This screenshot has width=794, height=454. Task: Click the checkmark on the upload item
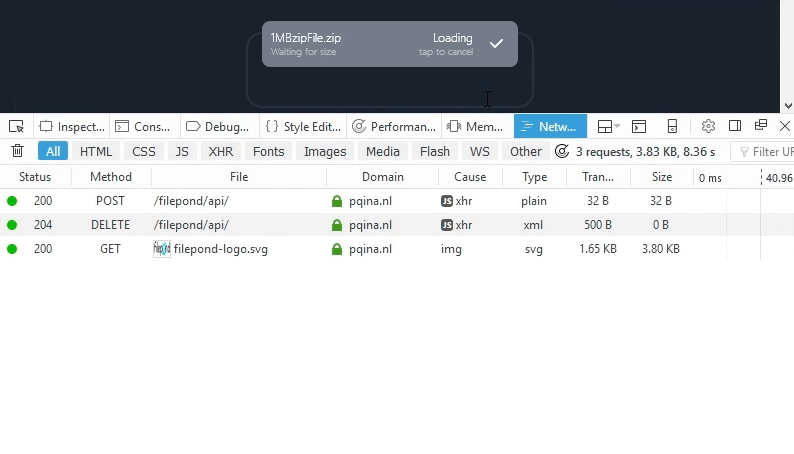pos(496,44)
